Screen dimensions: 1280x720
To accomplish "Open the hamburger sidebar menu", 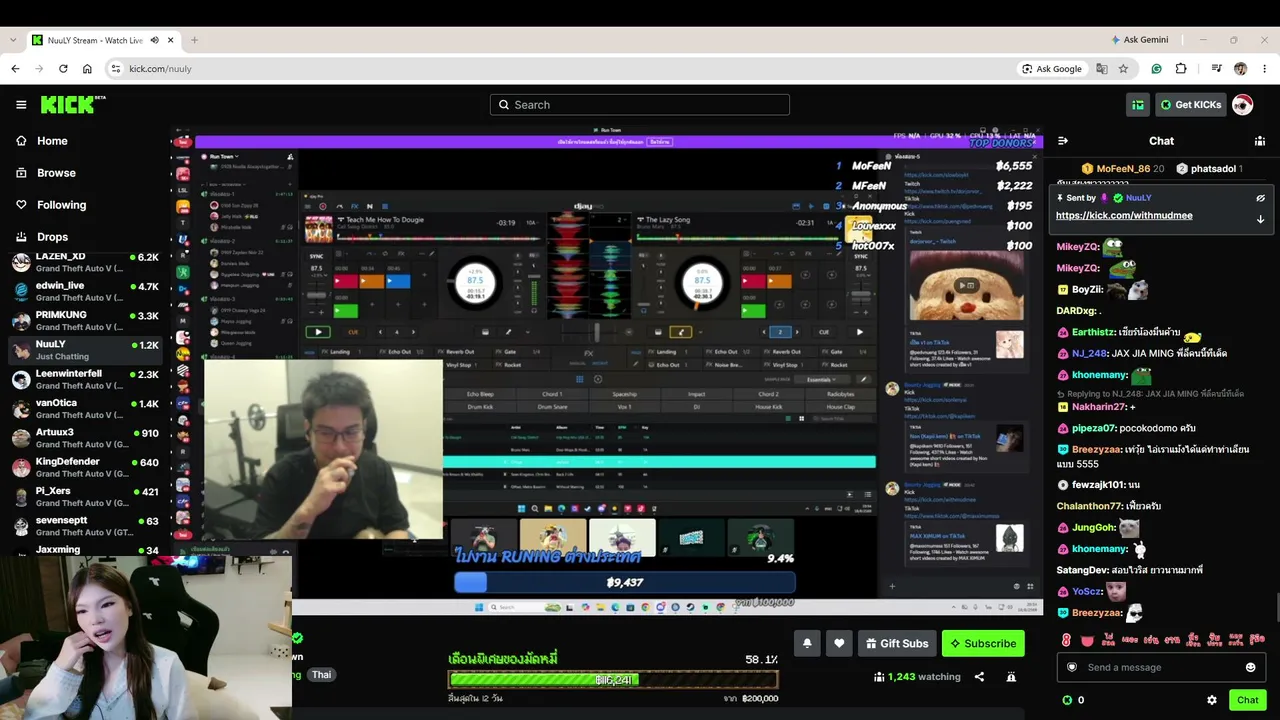I will (21, 105).
